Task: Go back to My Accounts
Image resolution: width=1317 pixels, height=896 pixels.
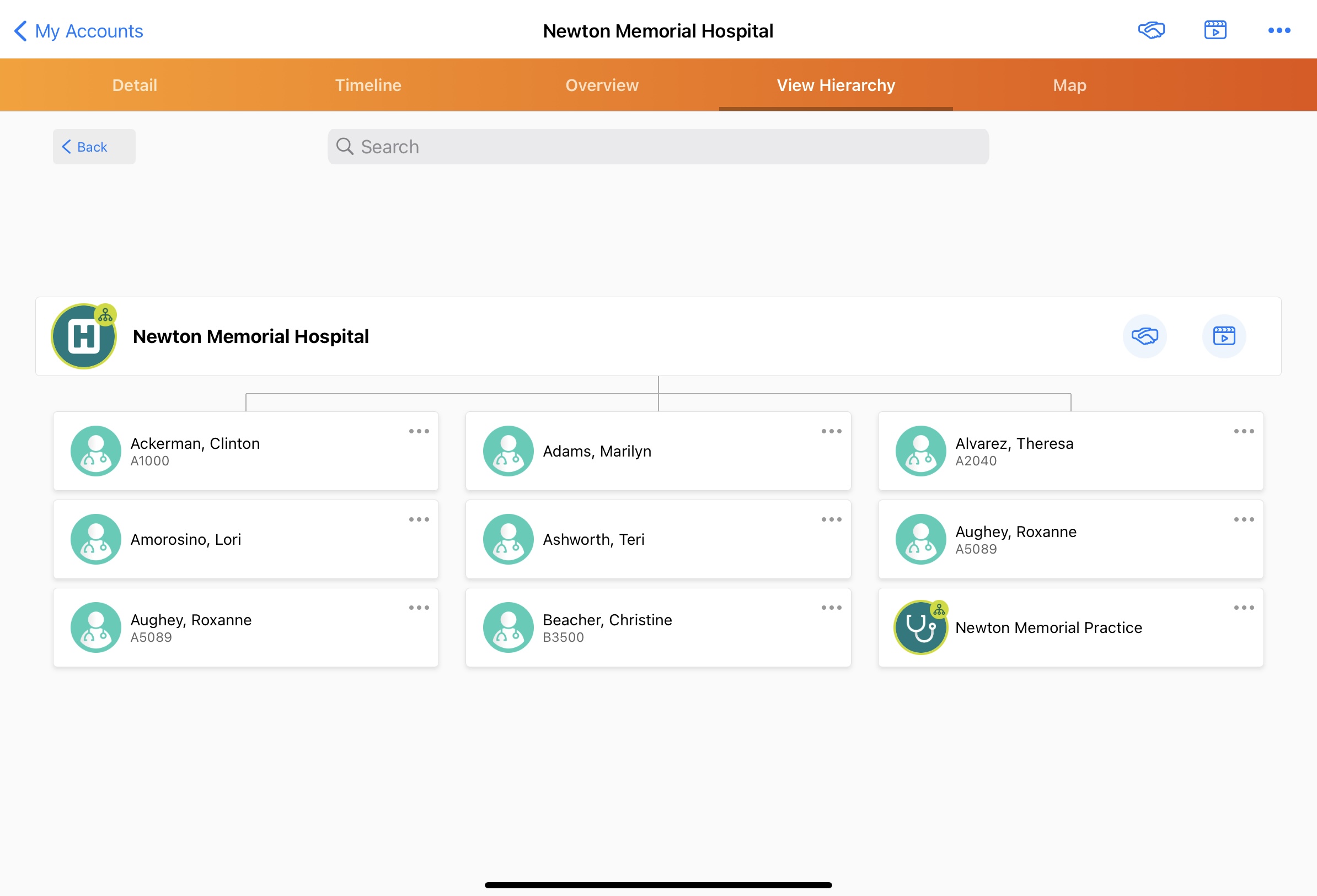Action: (x=79, y=31)
